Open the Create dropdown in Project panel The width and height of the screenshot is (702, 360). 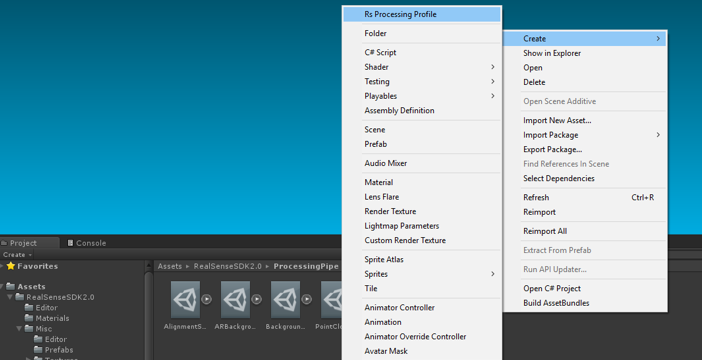tap(17, 254)
